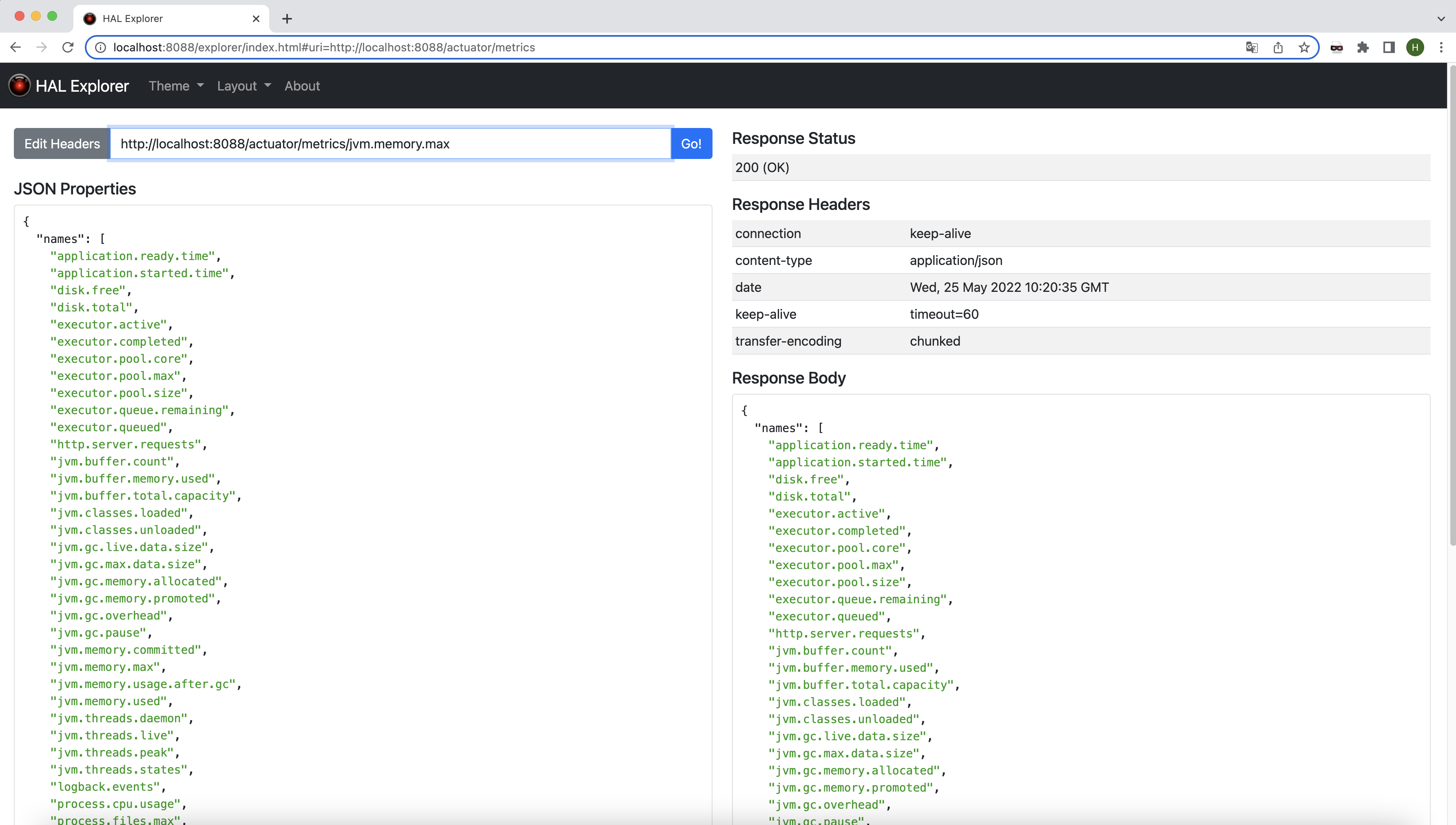
Task: Open the Theme dropdown
Action: pos(176,86)
